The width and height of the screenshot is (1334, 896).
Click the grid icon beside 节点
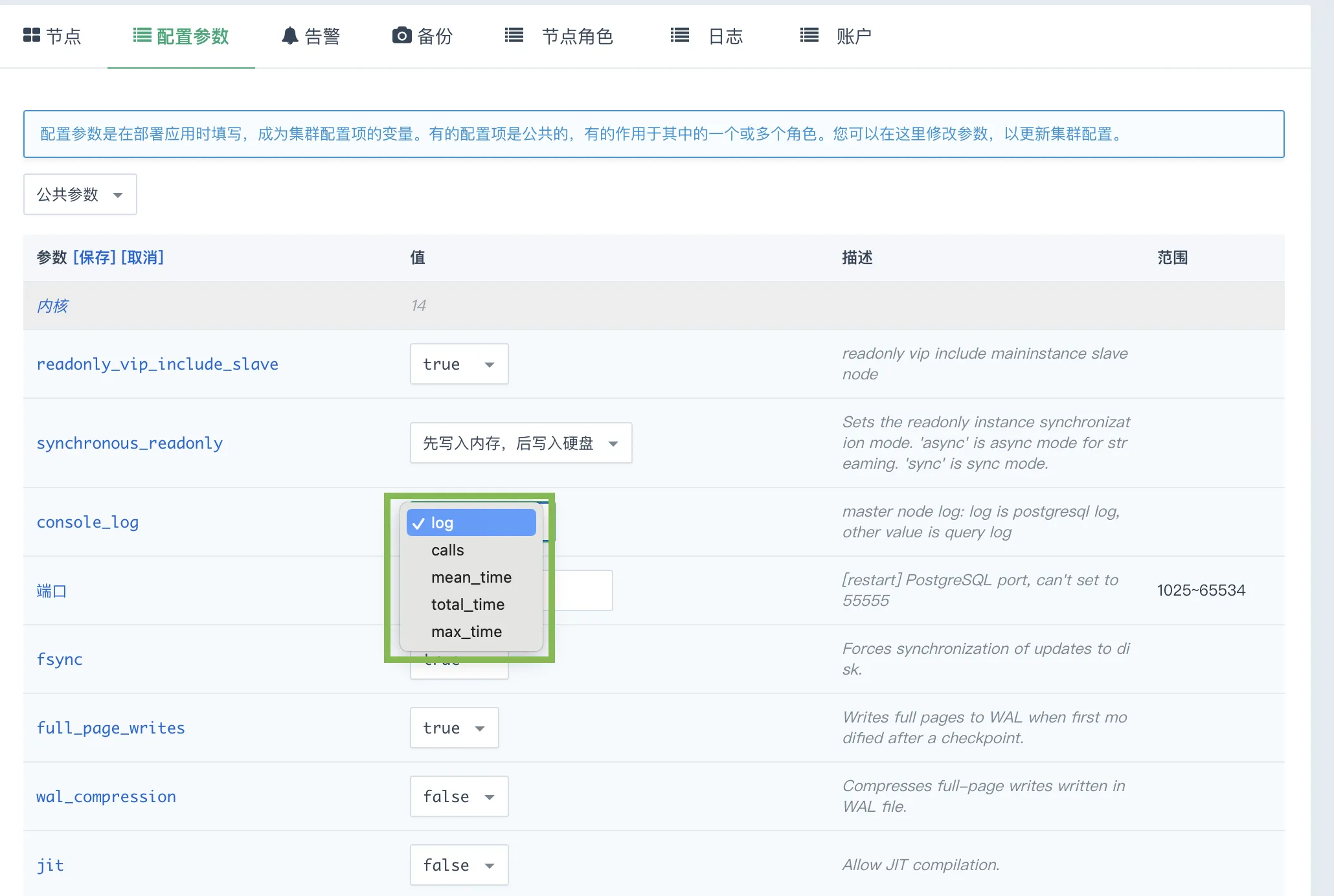[x=31, y=36]
